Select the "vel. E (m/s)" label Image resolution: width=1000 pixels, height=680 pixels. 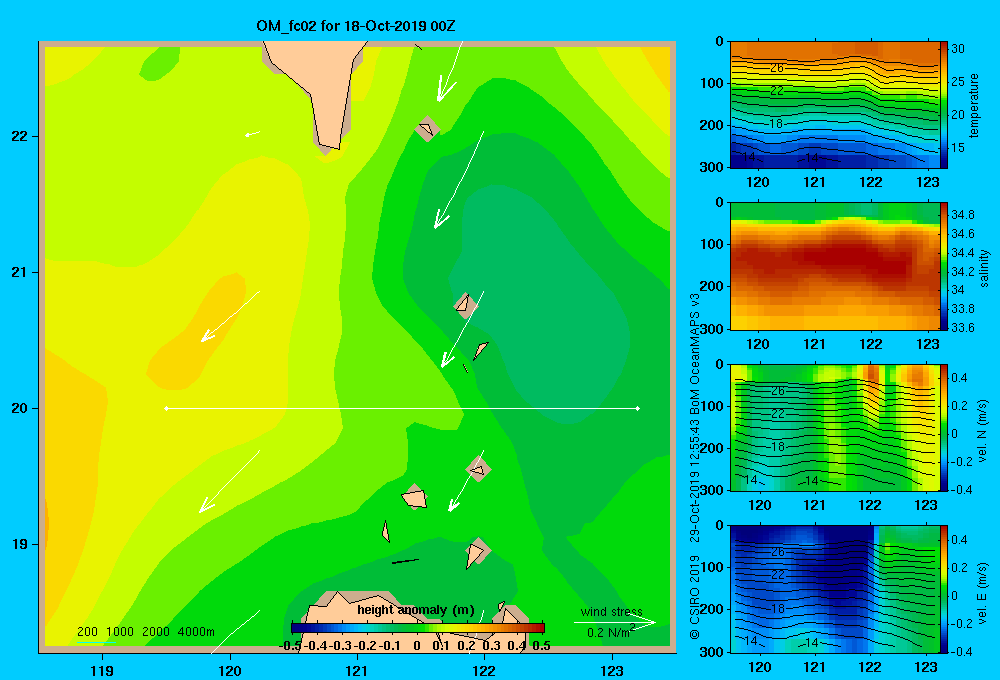982,592
